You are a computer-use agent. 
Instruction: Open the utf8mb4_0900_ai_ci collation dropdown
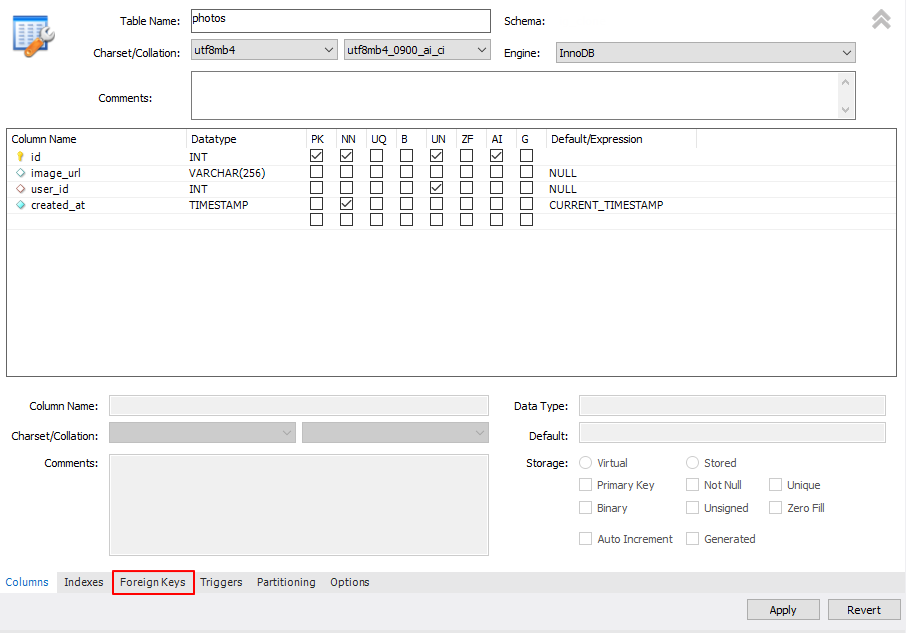point(417,50)
